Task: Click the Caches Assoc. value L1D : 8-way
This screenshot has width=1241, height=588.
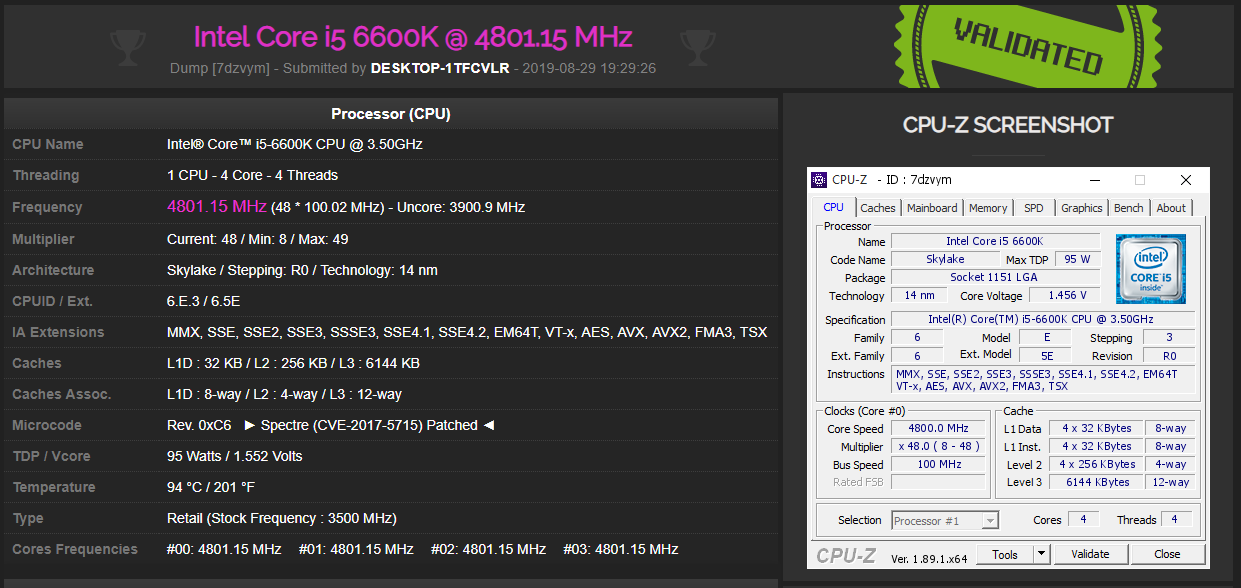Action: click(x=284, y=394)
